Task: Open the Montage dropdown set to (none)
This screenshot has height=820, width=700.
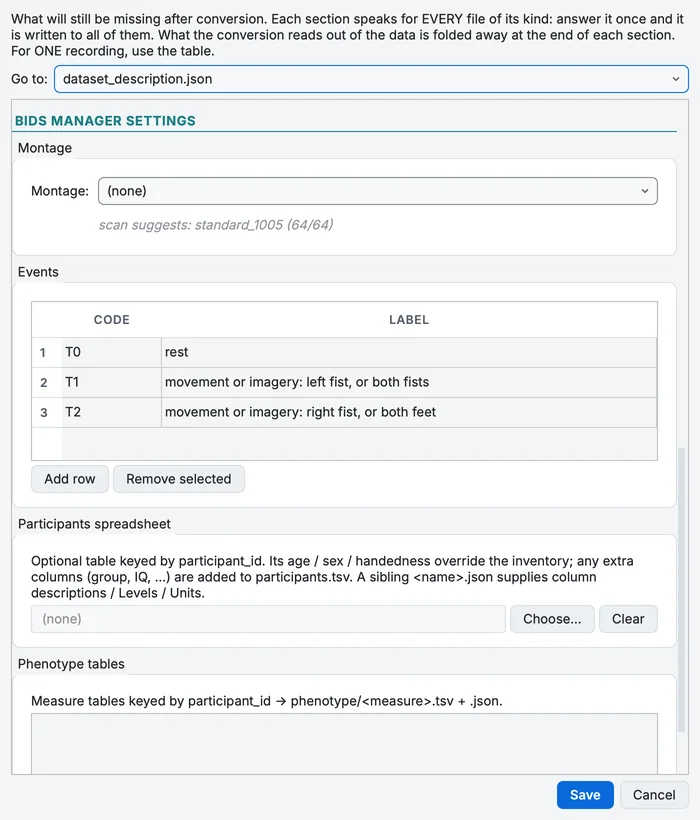Action: pos(377,191)
